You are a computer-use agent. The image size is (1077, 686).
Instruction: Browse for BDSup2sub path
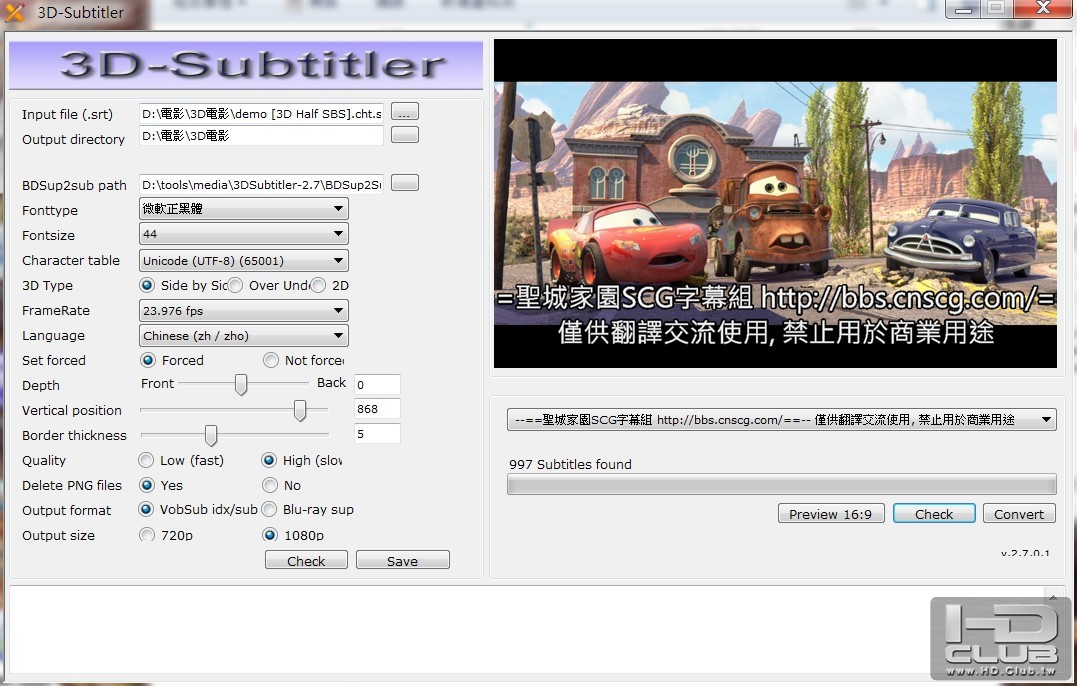click(405, 183)
